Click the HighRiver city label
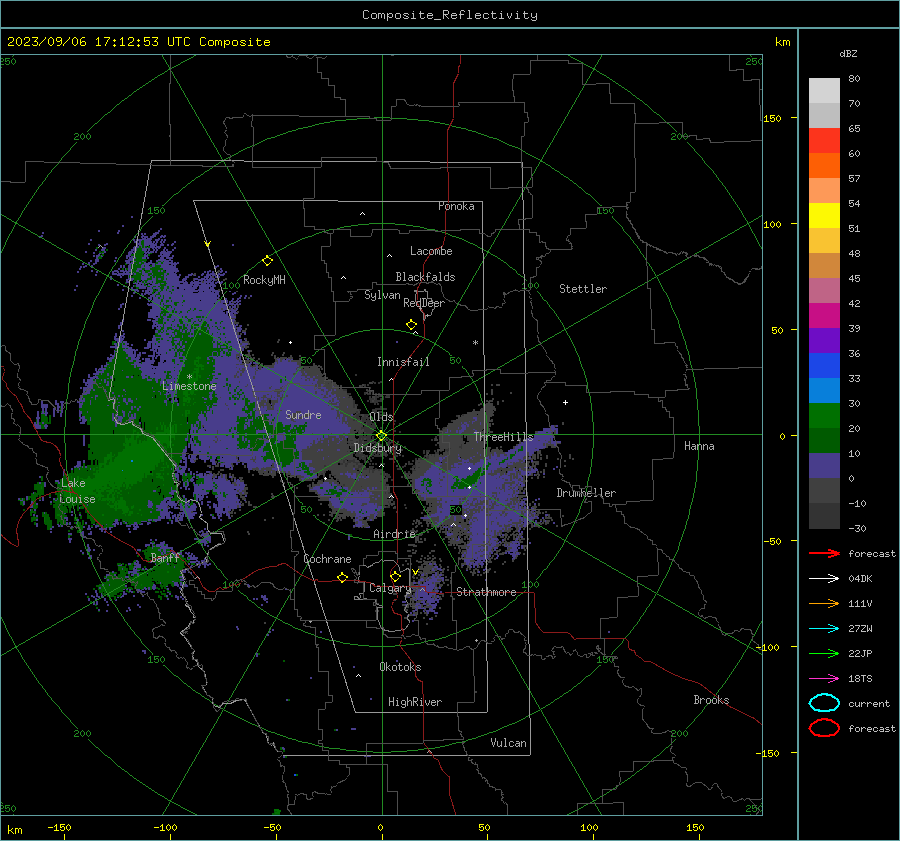Screen dimensions: 900x841 point(415,702)
